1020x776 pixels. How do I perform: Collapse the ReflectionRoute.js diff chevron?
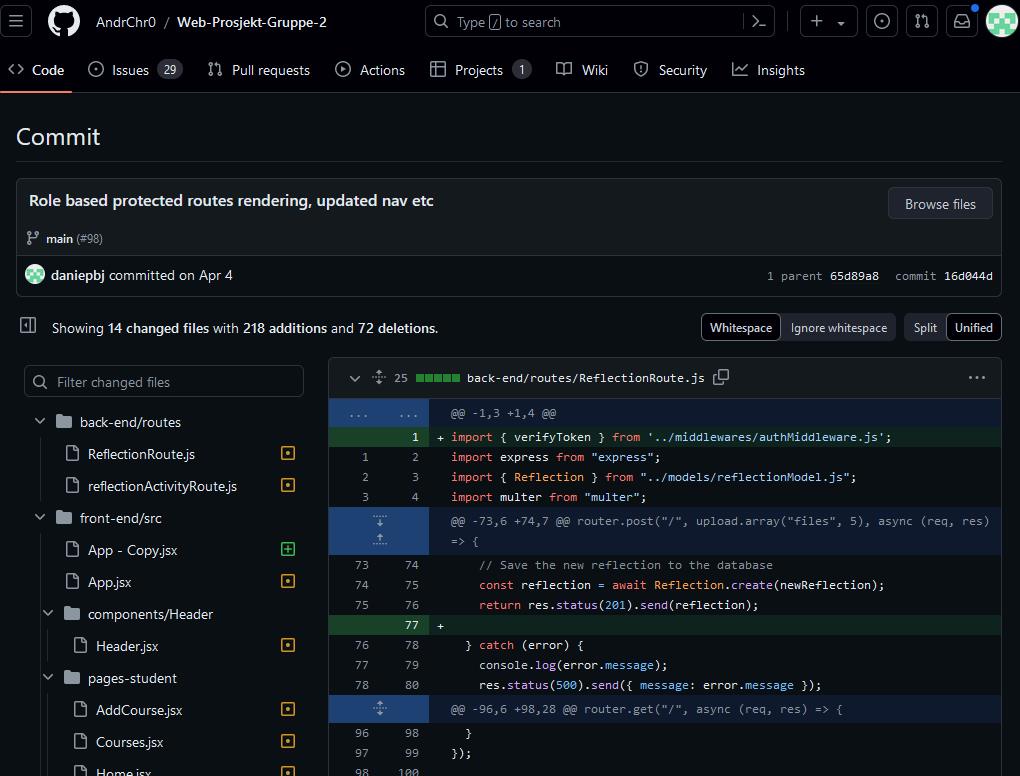(355, 378)
